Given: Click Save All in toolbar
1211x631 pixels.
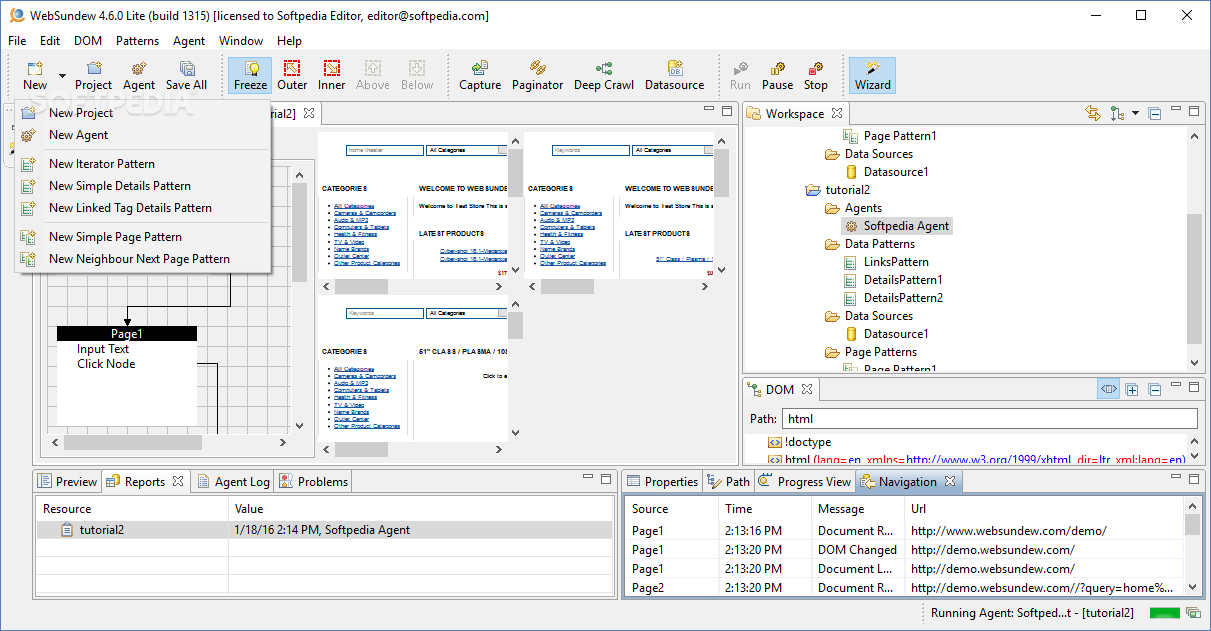Looking at the screenshot, I should click(x=186, y=75).
